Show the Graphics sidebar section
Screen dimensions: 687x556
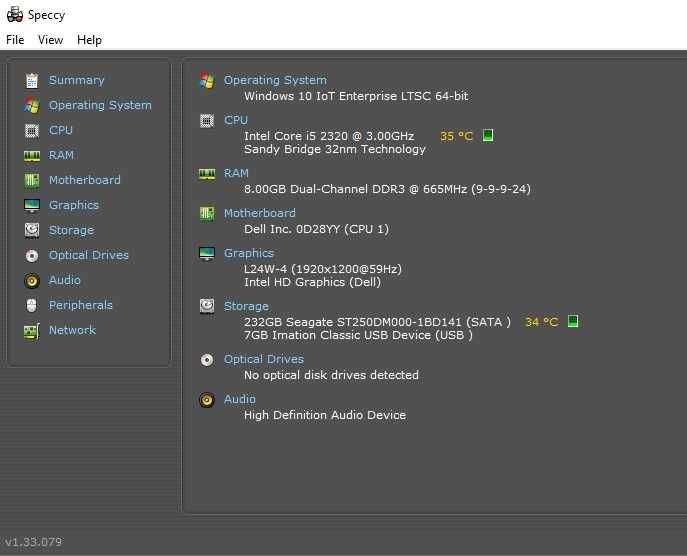(74, 205)
